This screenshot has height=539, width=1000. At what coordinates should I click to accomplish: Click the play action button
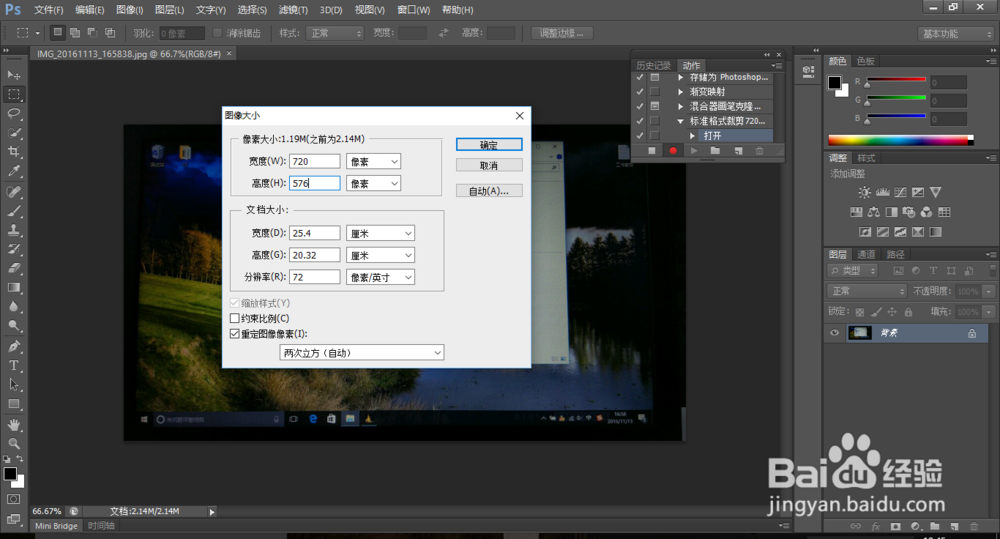(694, 151)
